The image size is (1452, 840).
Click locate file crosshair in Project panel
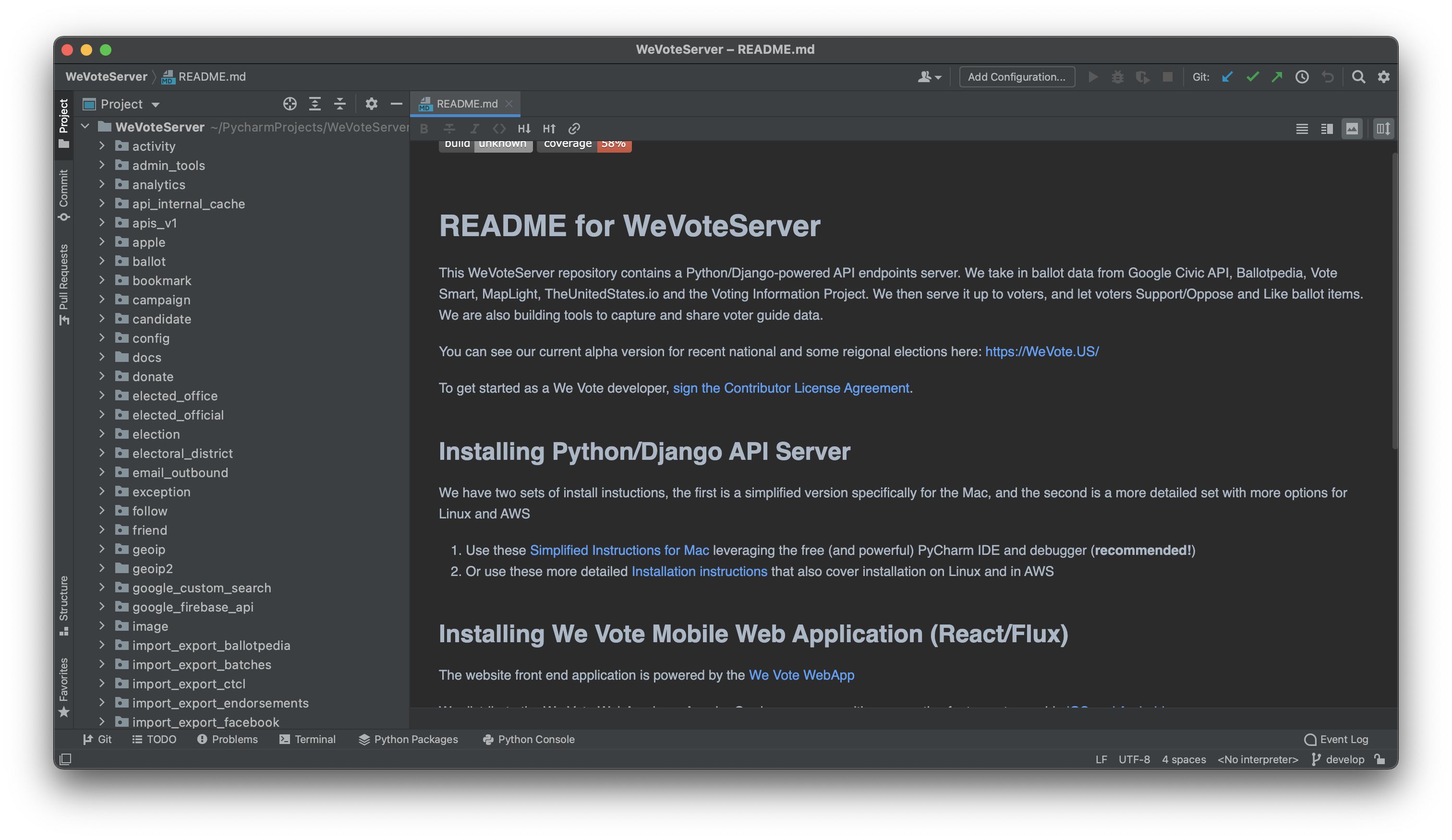(x=290, y=104)
